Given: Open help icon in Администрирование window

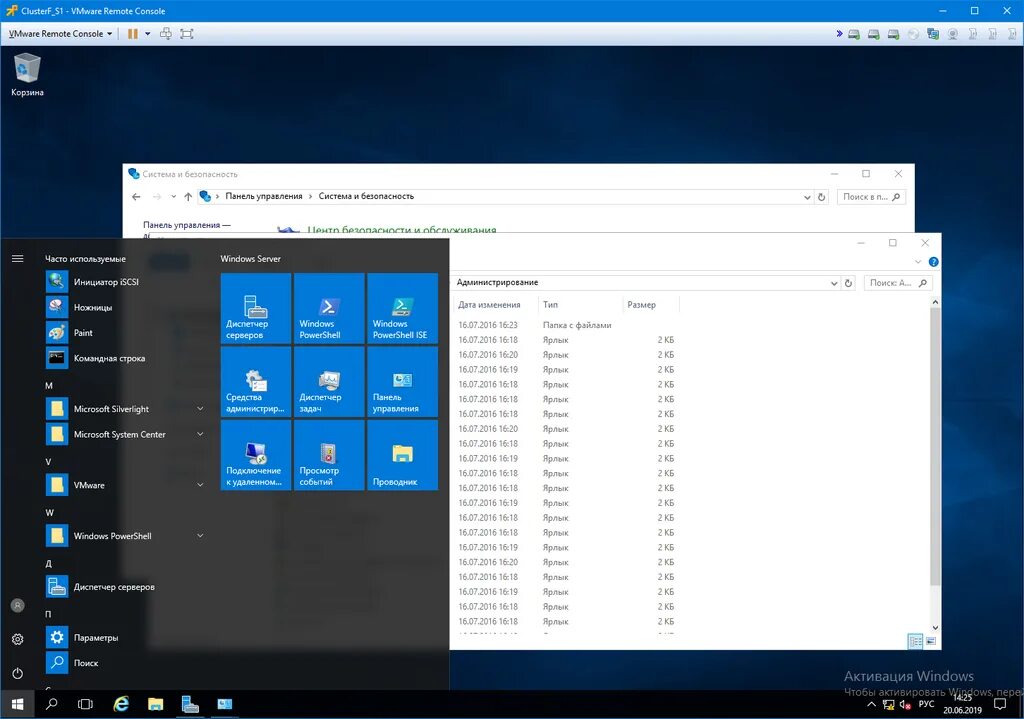Looking at the screenshot, I should 934,262.
